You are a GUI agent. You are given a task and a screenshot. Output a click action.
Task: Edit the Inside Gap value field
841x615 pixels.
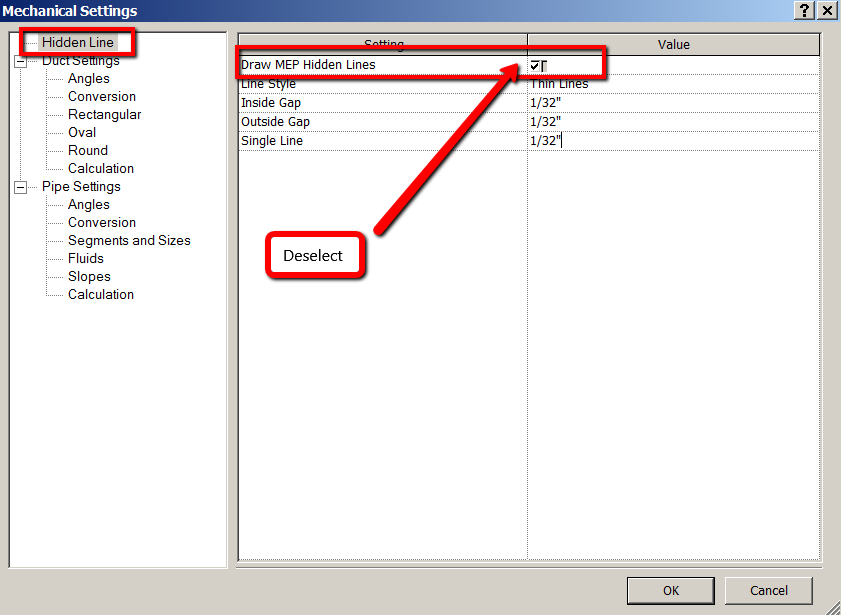click(673, 102)
